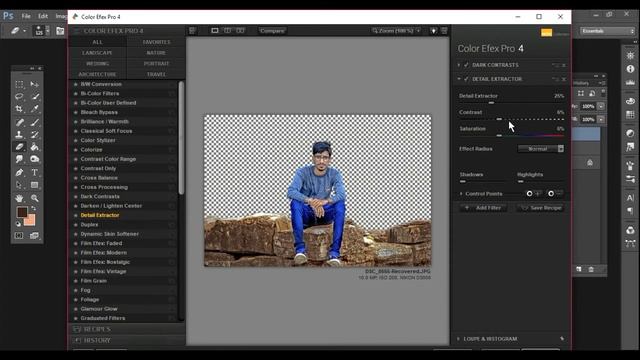Click the Quick Mask mode icon
Viewport: 640px width, 360px height.
pyautogui.click(x=19, y=236)
